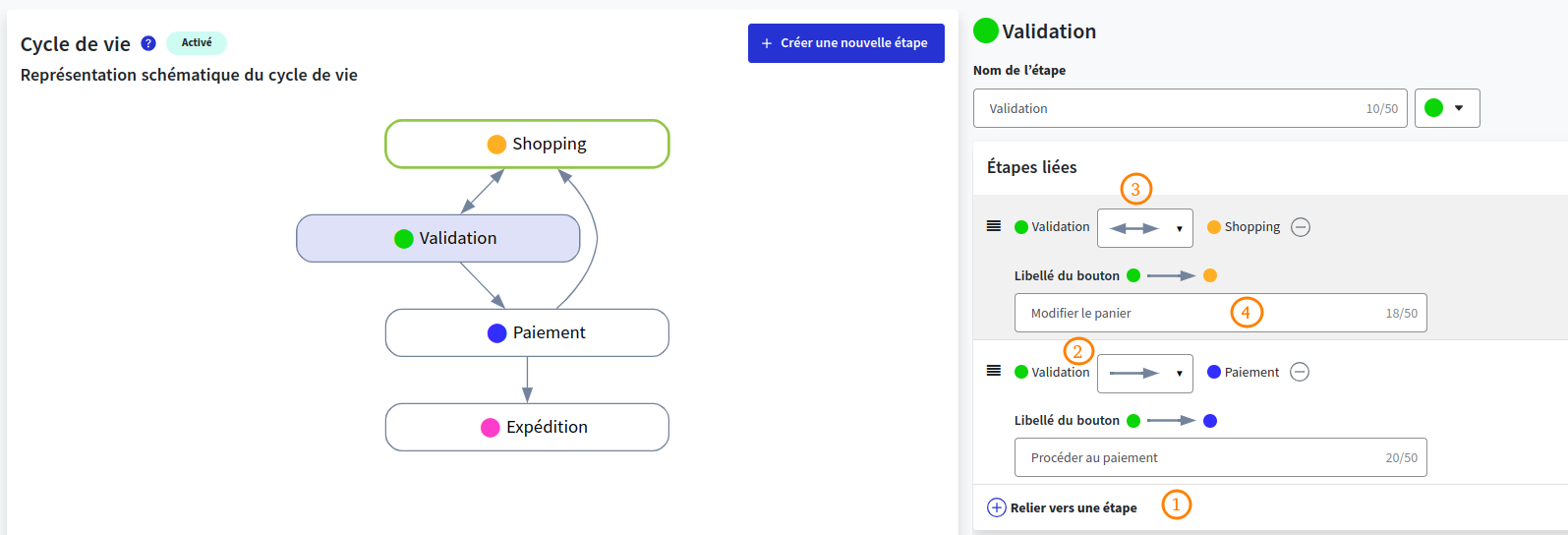Click Créer une nouvelle étape button

[x=845, y=43]
